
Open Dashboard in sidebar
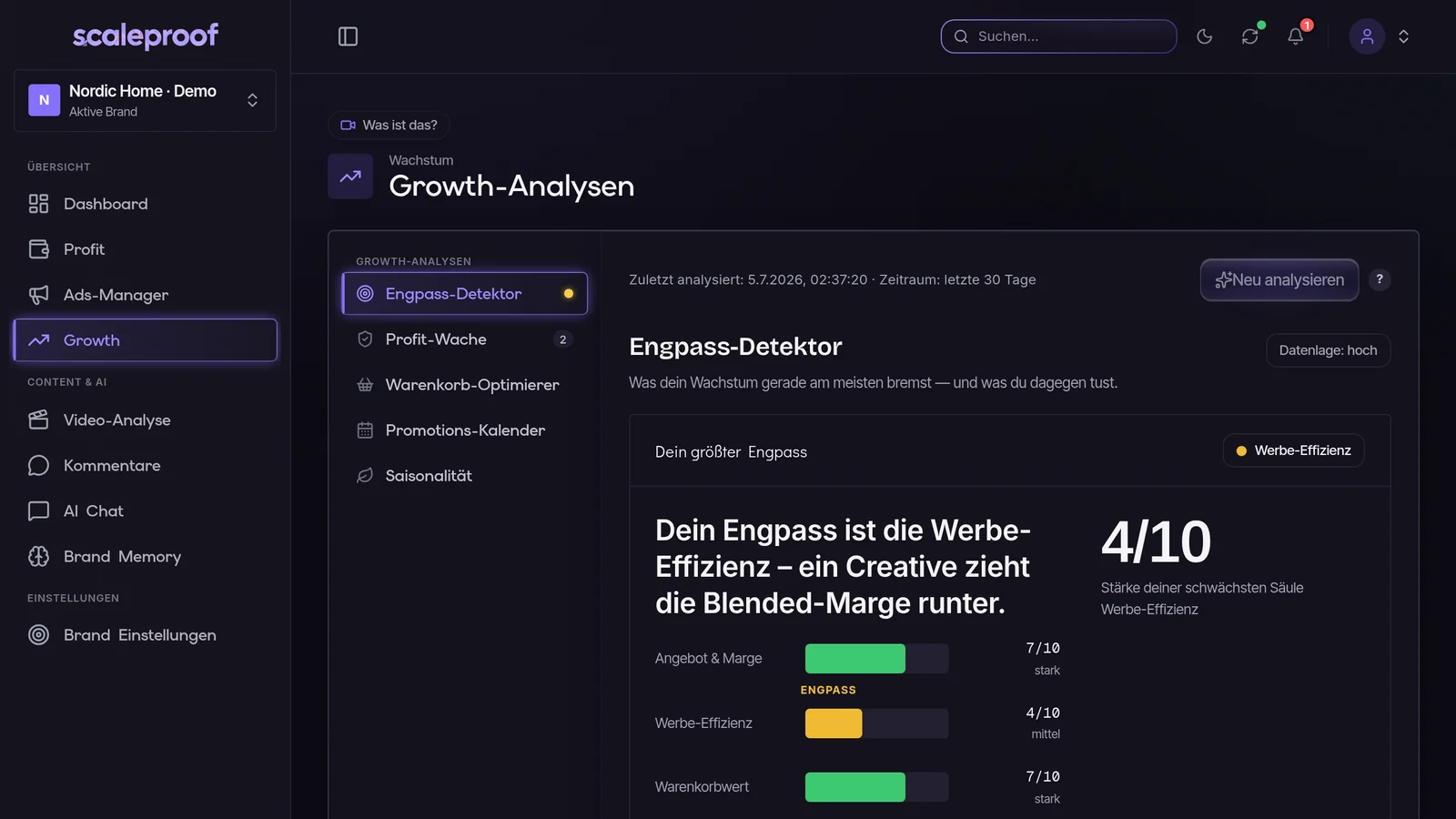[x=145, y=204]
